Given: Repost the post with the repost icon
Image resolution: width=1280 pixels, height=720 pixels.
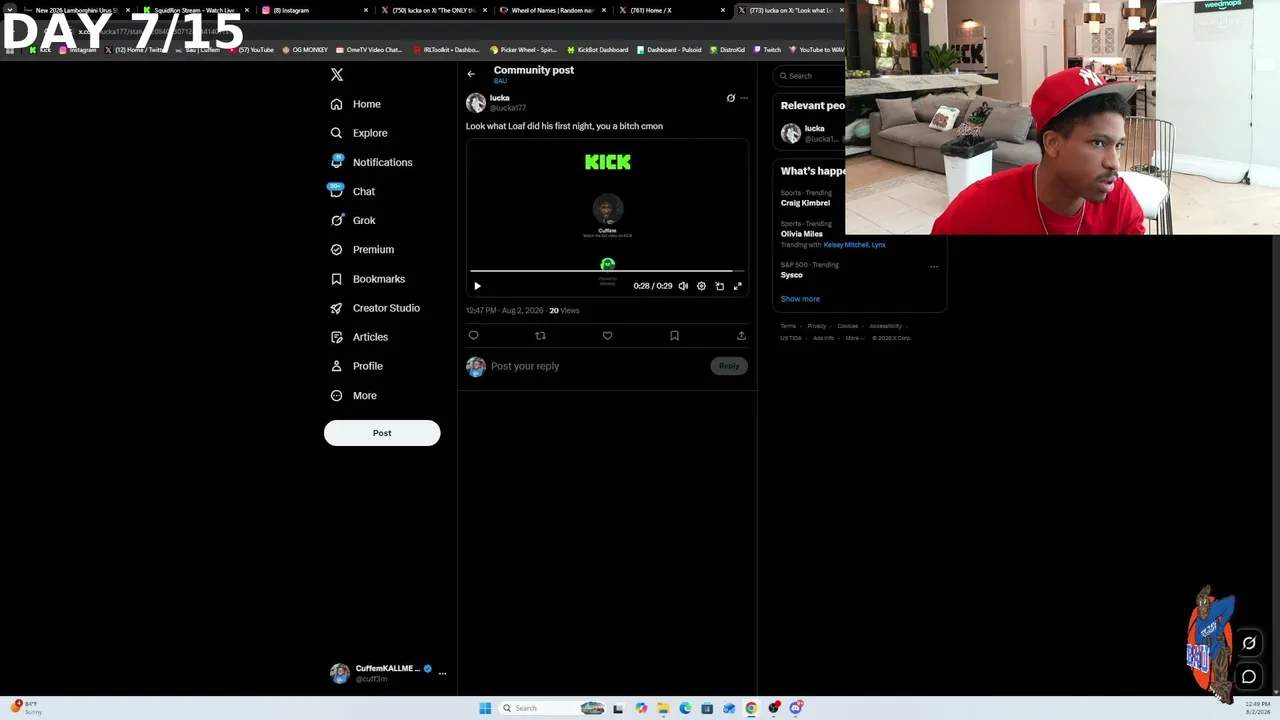Looking at the screenshot, I should coord(540,336).
